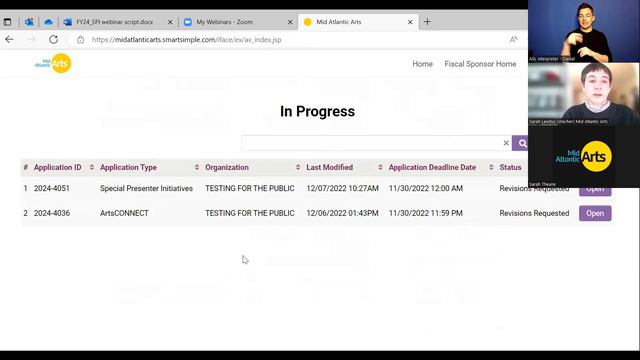Close the My Webinars - Zoom tab
The width and height of the screenshot is (640, 360).
pyautogui.click(x=290, y=22)
